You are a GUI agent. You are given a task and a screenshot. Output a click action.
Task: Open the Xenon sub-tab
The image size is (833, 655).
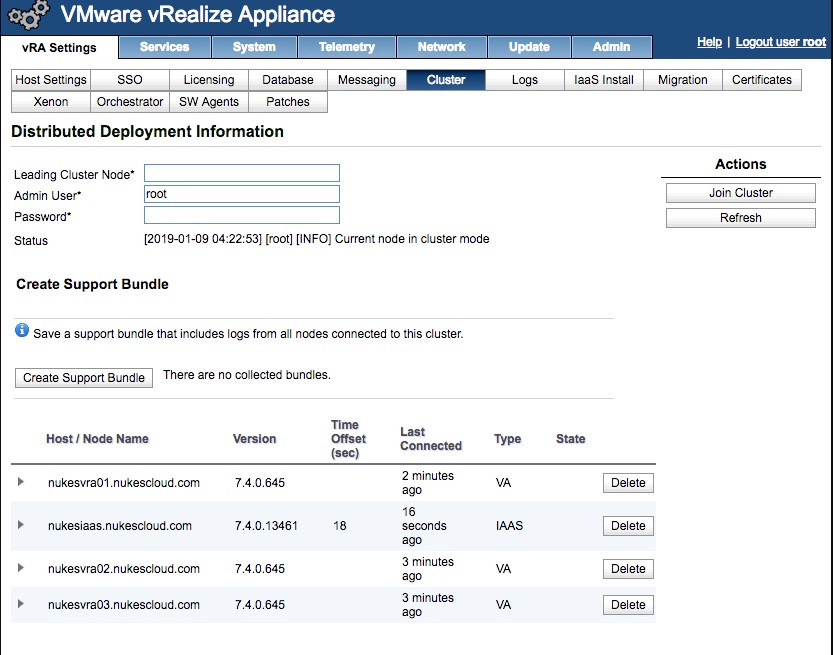pyautogui.click(x=50, y=102)
